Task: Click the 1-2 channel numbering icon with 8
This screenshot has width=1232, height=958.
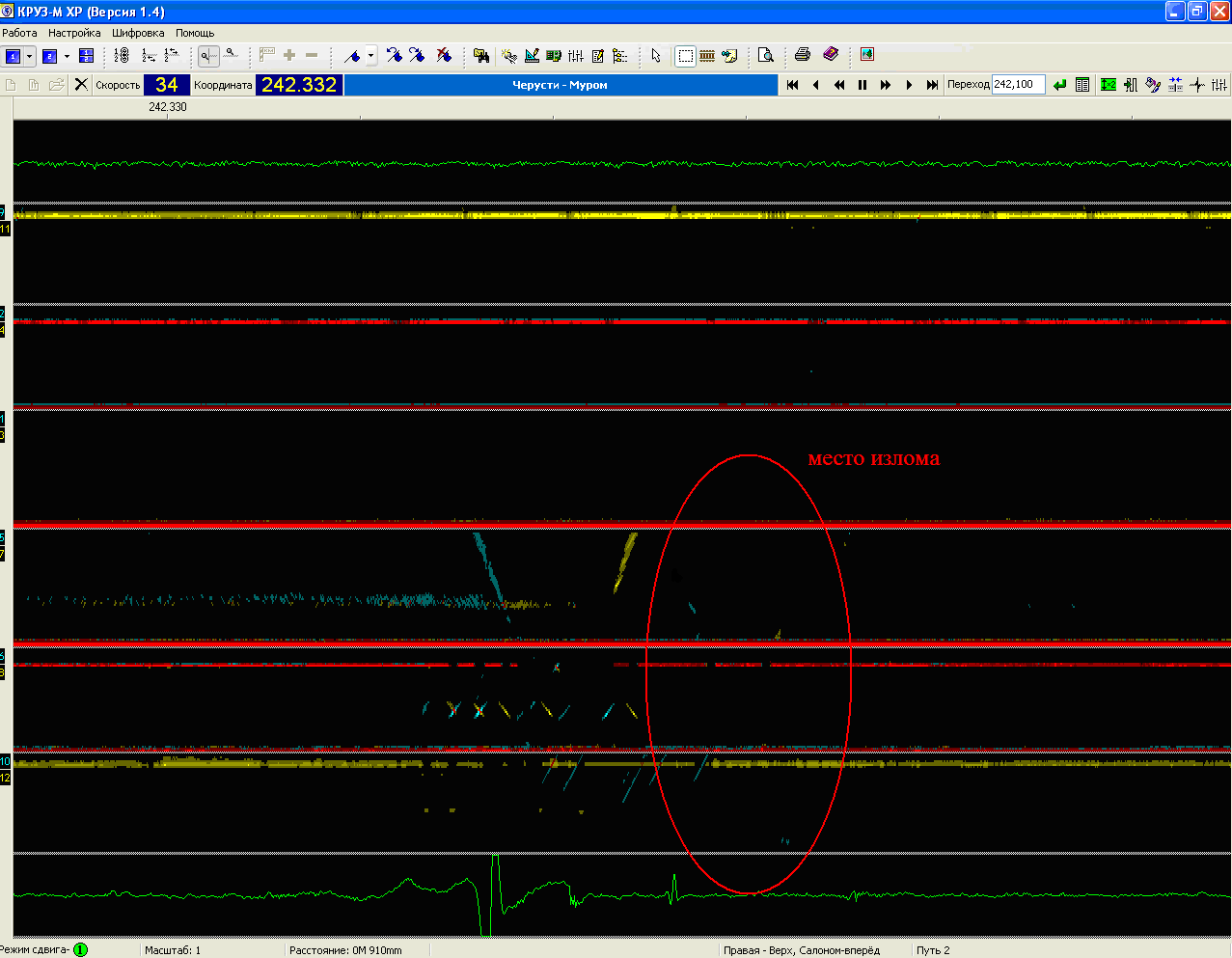Action: pos(122,56)
